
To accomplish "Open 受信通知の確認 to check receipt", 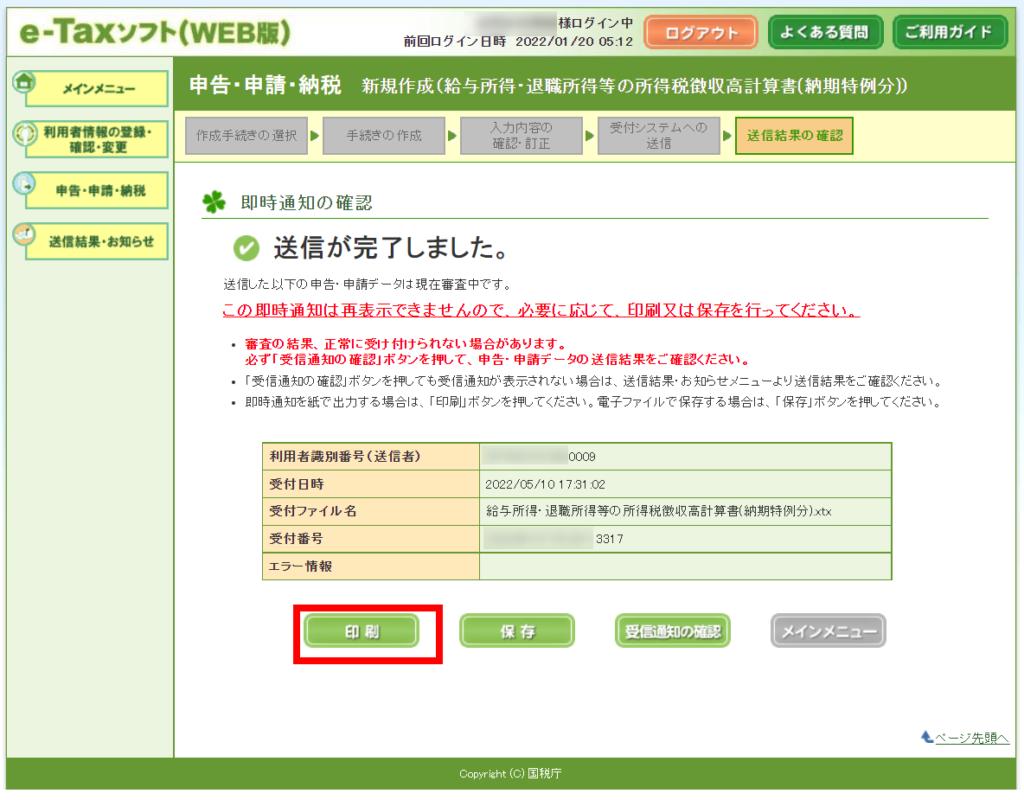I will coord(672,631).
